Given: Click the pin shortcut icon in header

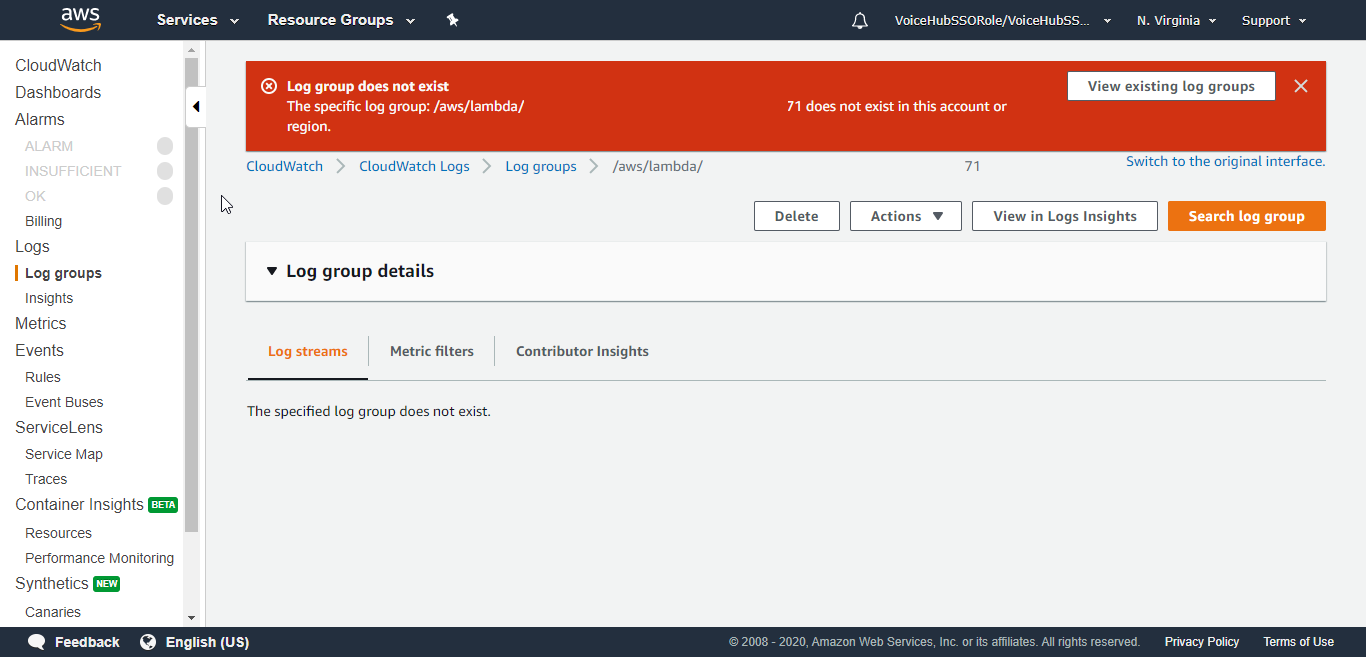Looking at the screenshot, I should pyautogui.click(x=452, y=20).
